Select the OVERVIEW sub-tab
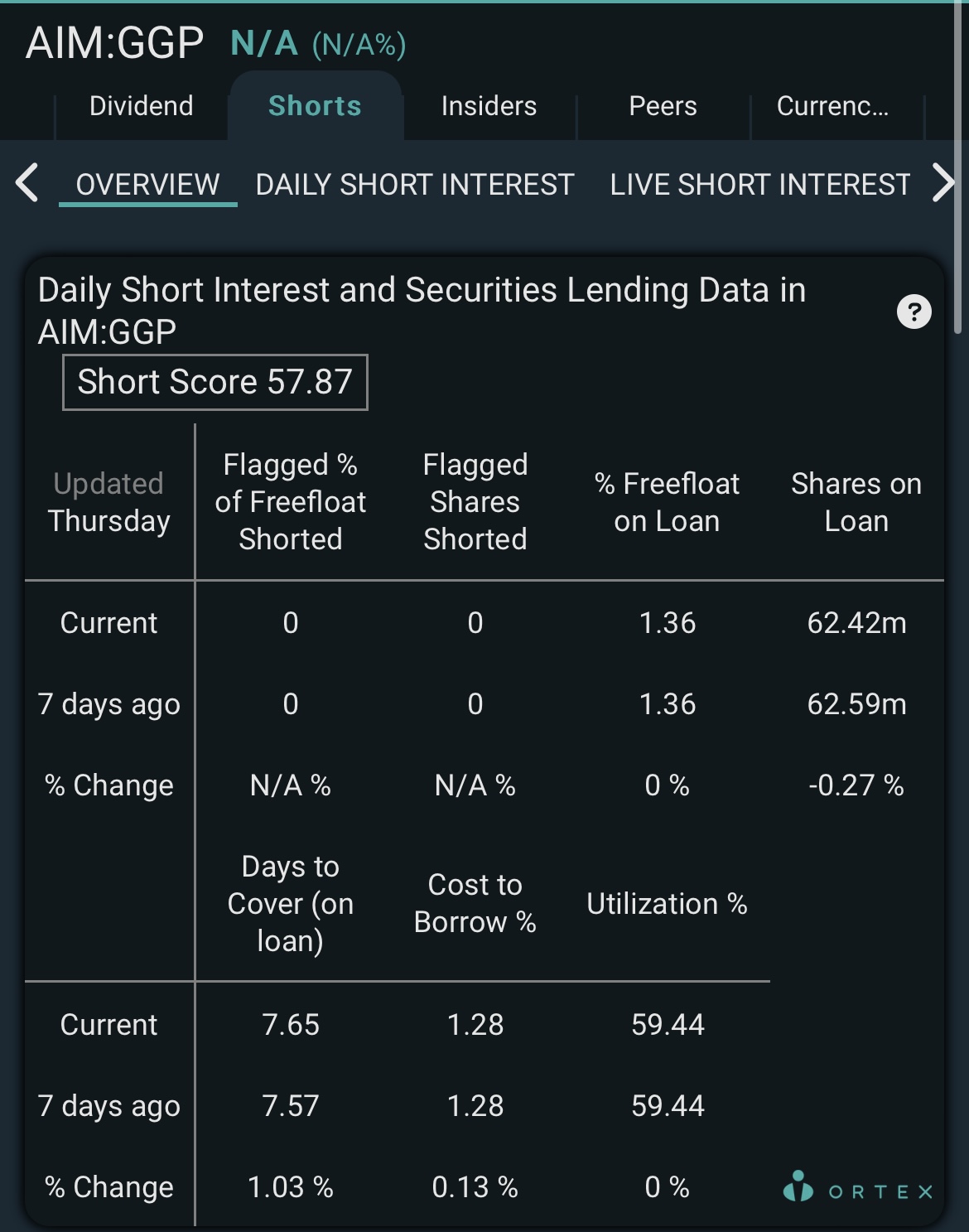969x1232 pixels. [x=147, y=185]
